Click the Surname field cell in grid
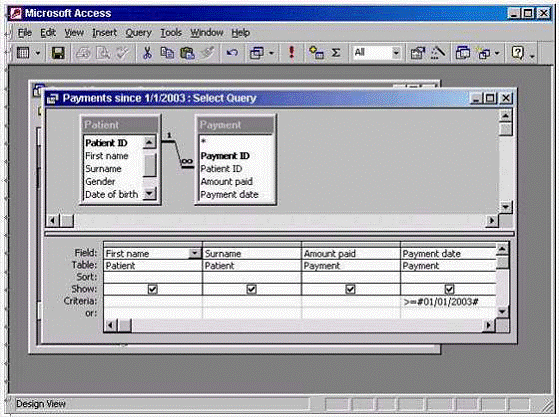This screenshot has width=559, height=417. 251,253
